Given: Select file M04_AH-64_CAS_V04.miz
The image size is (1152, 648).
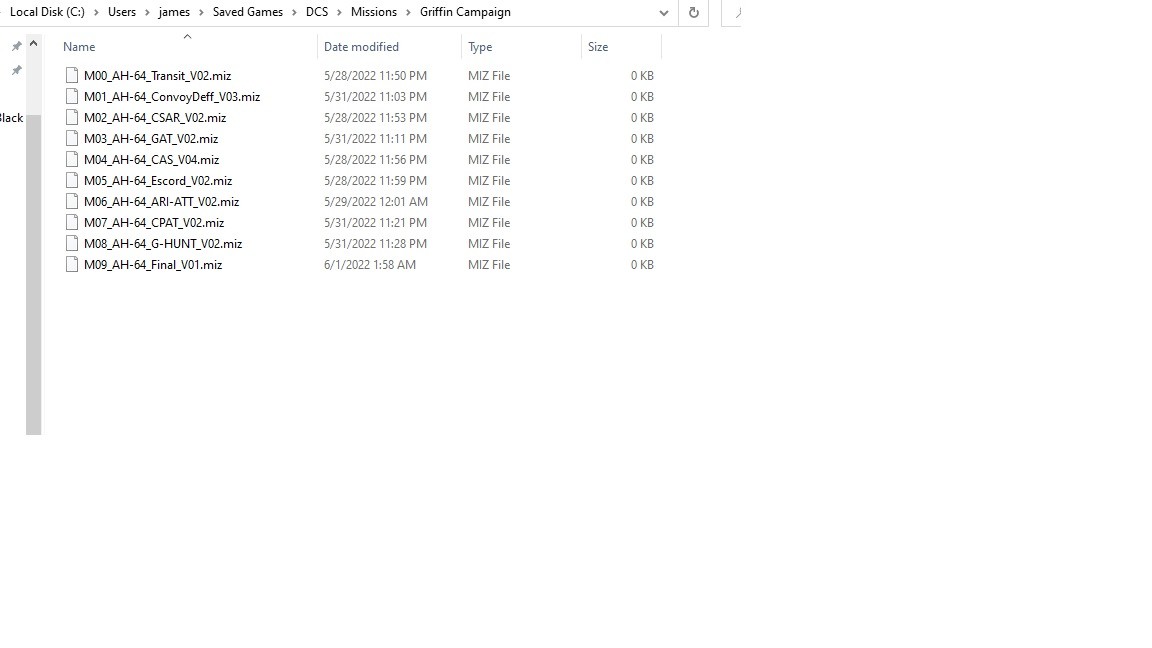Looking at the screenshot, I should pos(151,159).
